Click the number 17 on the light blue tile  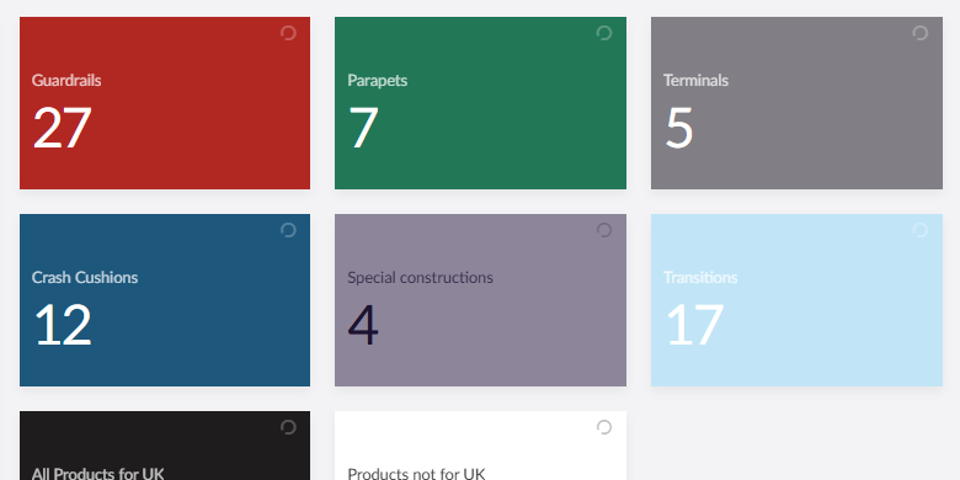695,325
